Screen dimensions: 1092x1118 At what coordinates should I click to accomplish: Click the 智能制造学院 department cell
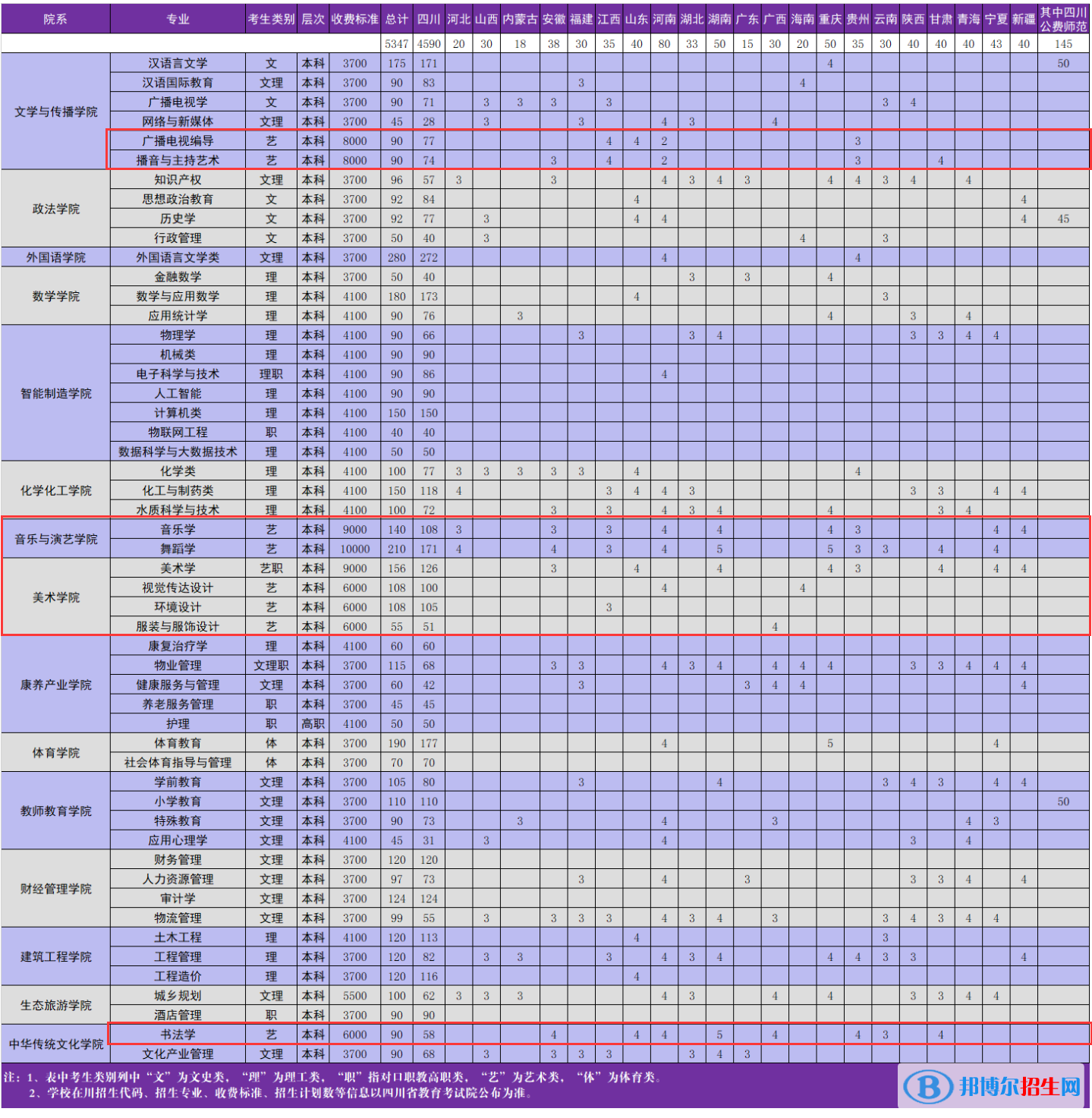pos(55,393)
